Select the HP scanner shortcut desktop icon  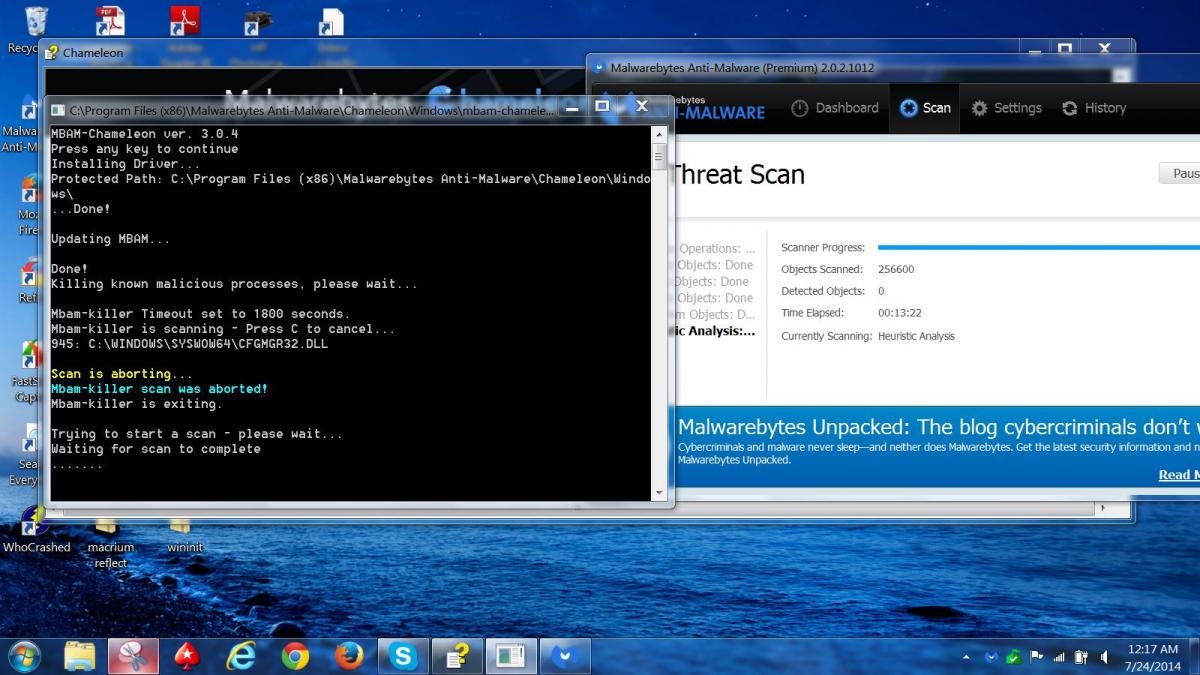pos(258,22)
